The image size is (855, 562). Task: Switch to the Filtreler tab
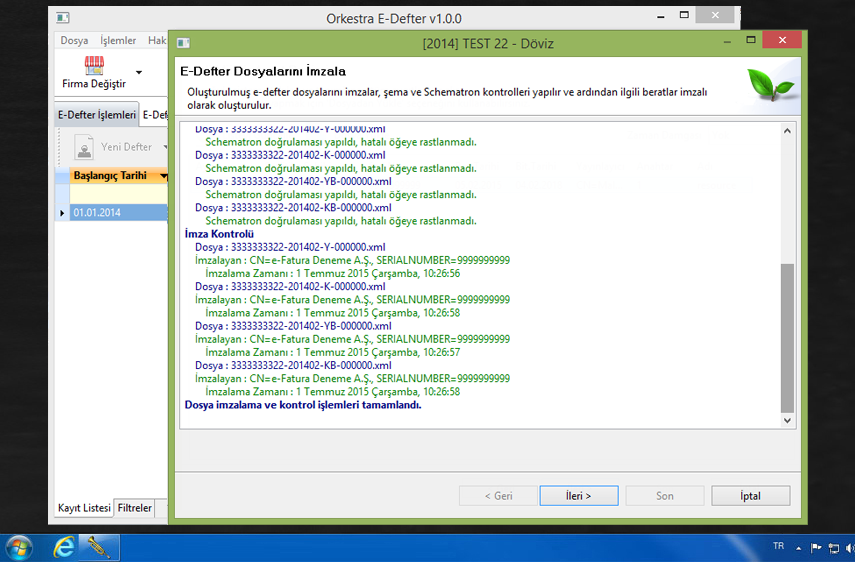point(135,508)
